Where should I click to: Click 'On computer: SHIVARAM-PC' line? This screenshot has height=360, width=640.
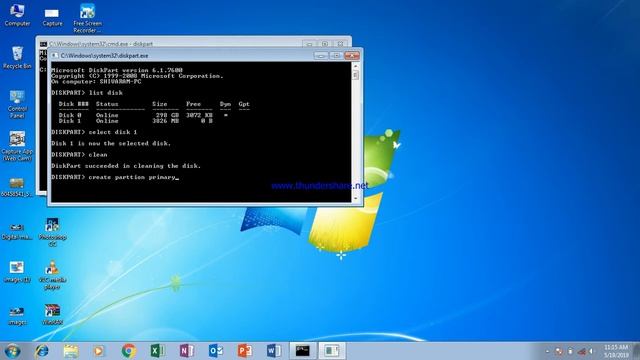point(96,82)
